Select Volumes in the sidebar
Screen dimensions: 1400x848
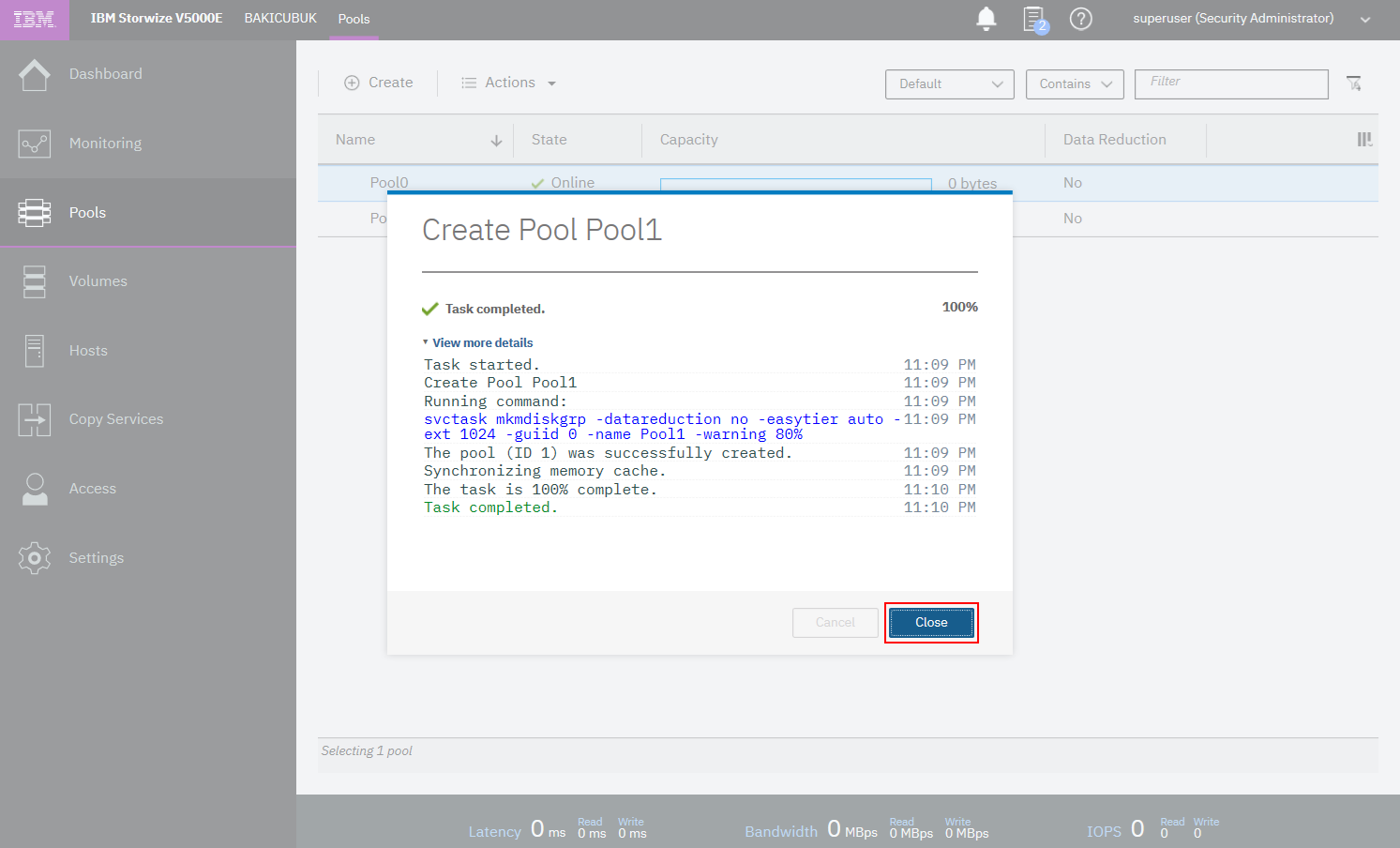tap(98, 281)
